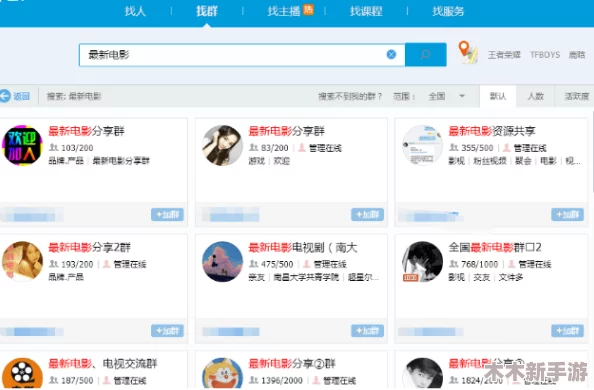
Task: Open the cartoon cat avatar of 分享②群
Action: [x=222, y=373]
